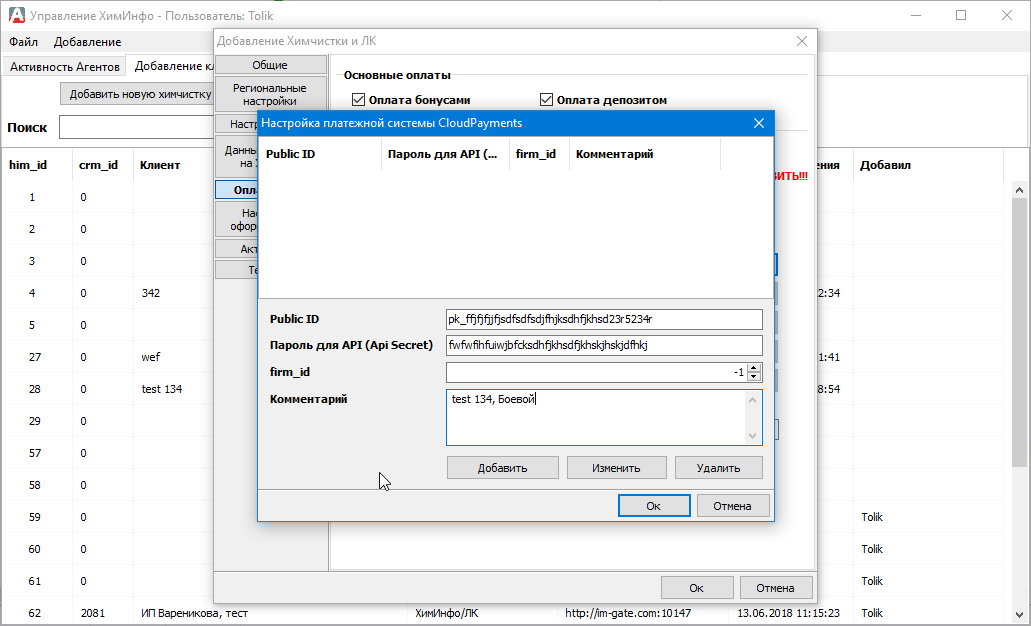Click the Удалить button
Screen dimensions: 1031x626
click(718, 468)
